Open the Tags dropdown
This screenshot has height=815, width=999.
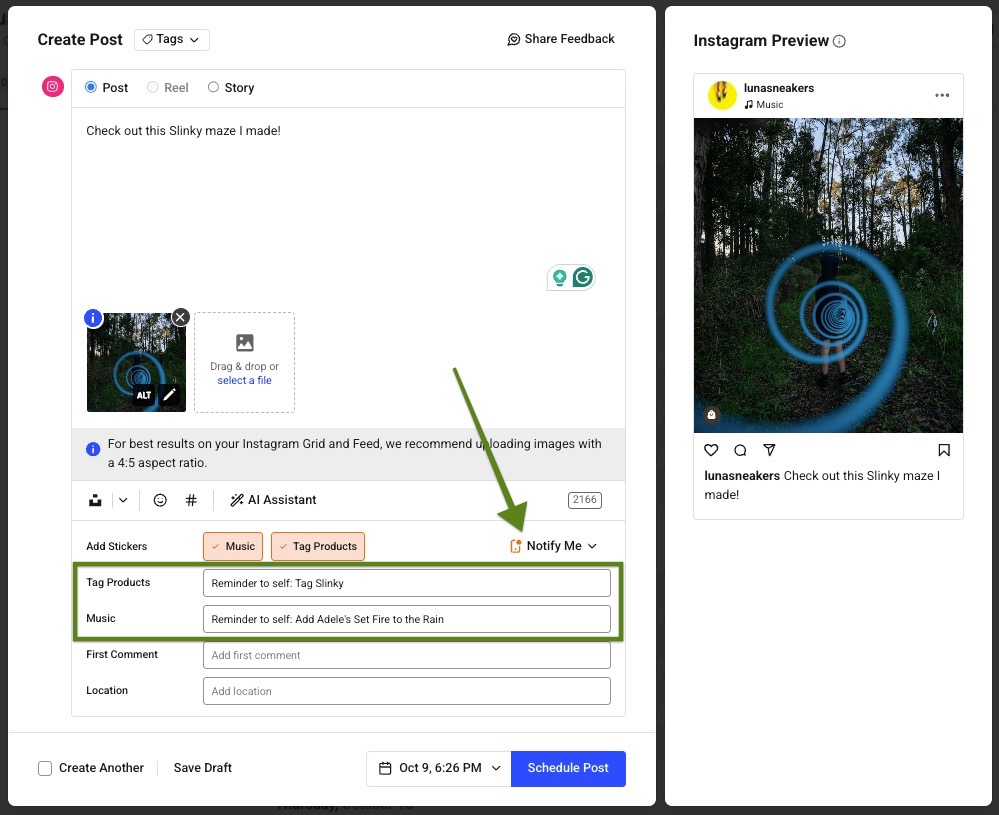pos(171,40)
